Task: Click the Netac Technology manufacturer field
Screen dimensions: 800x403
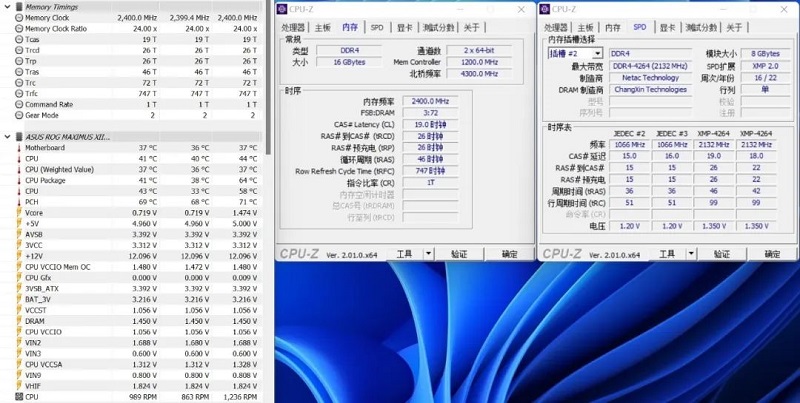Action: [650, 78]
